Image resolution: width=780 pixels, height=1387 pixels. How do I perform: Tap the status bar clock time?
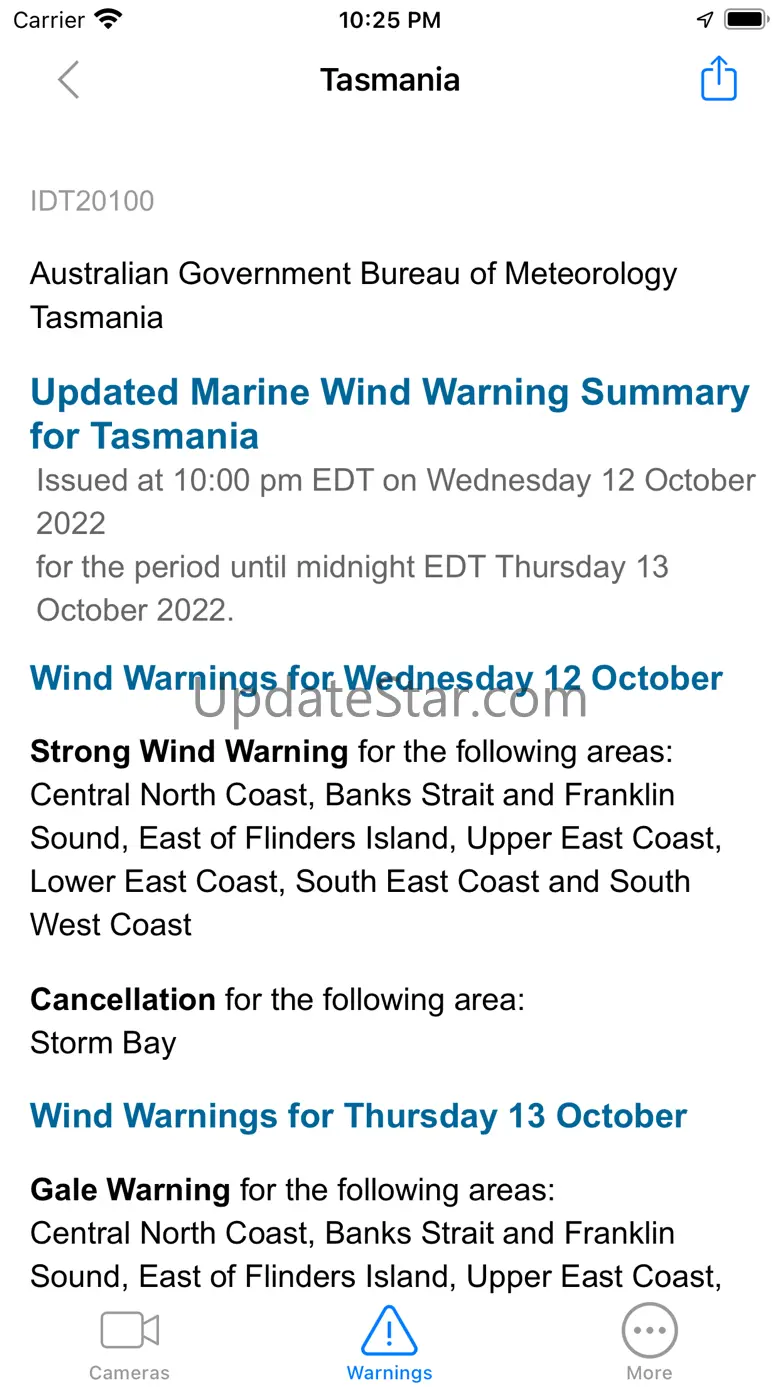pos(389,19)
